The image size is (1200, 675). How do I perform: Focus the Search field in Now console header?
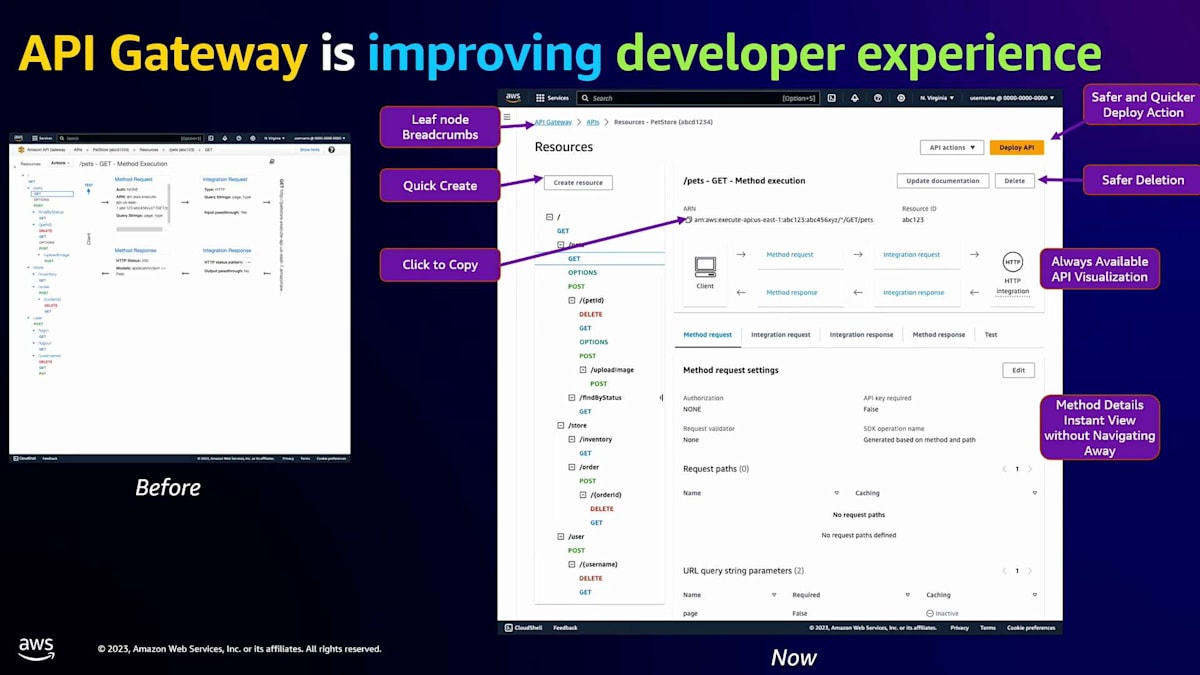point(698,98)
